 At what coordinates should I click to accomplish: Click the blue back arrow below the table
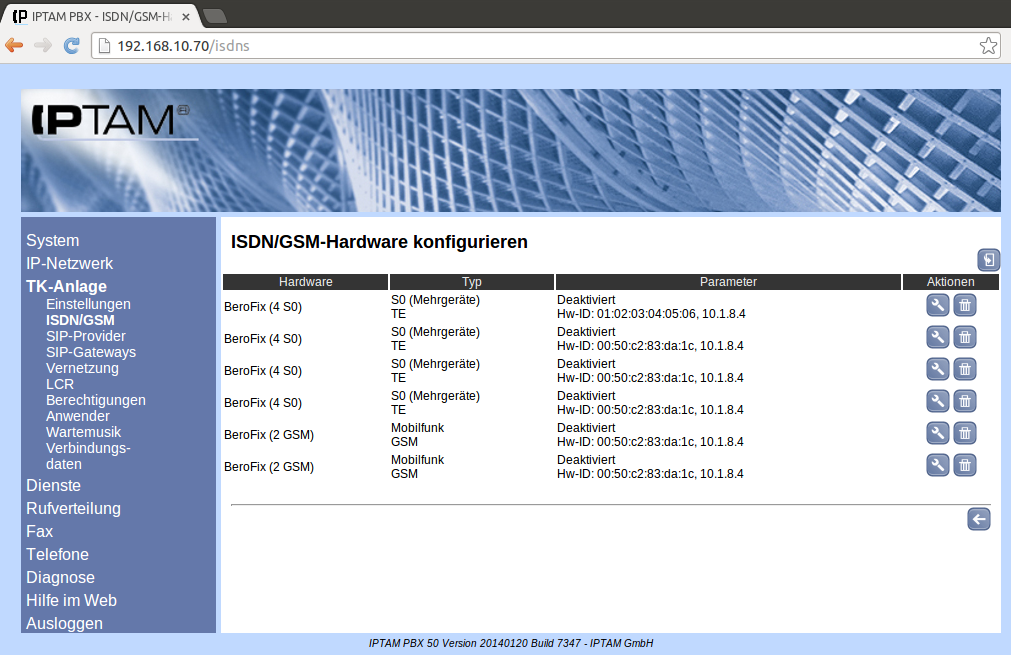point(978,519)
